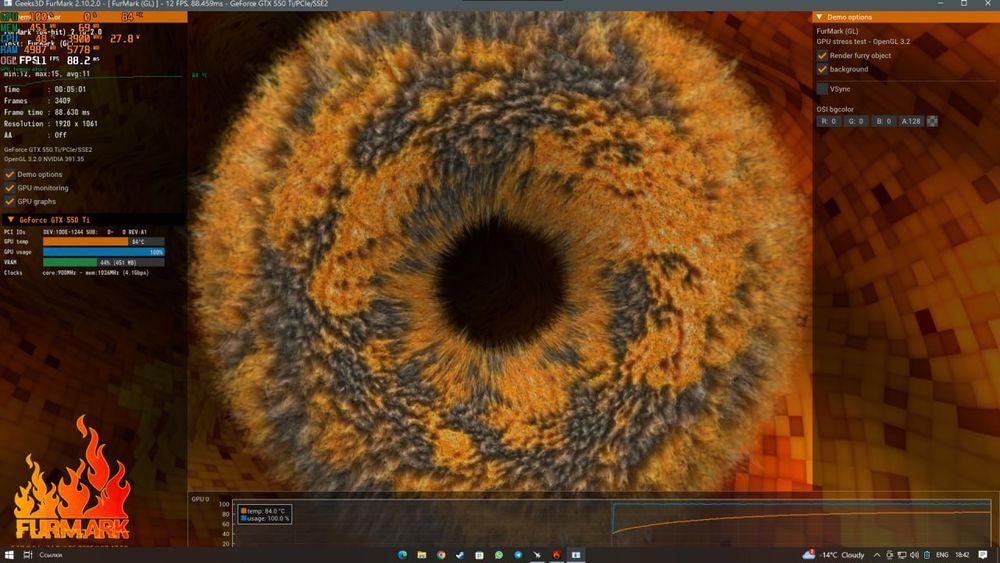Open the 18:42 taskbar clock

[x=962, y=555]
